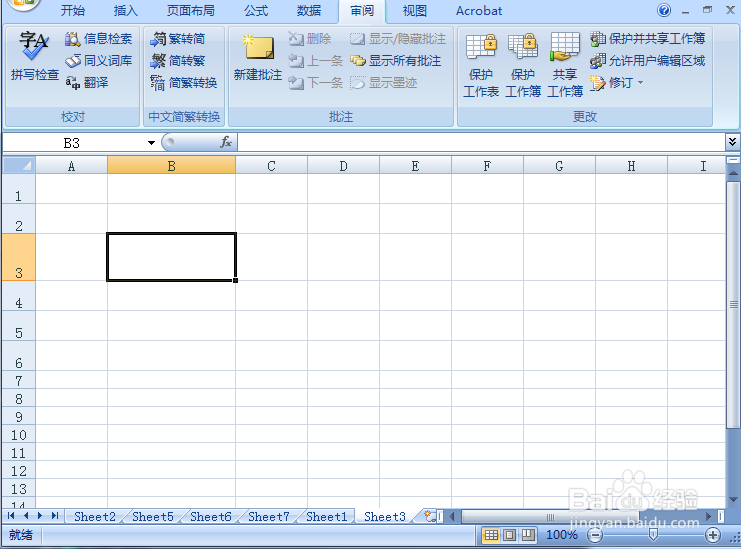Toggle 显示/隐藏批注

(x=397, y=39)
